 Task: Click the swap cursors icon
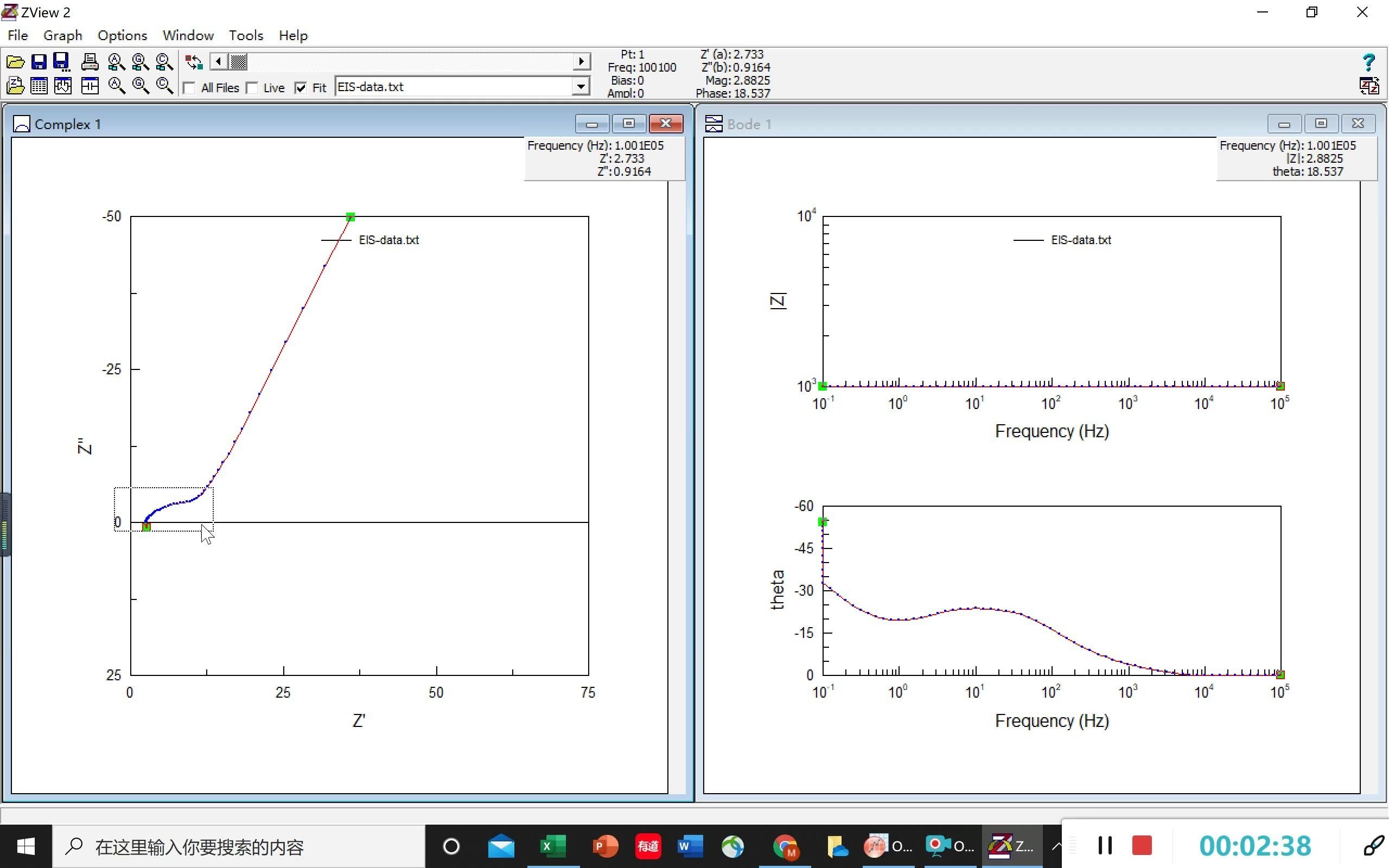click(x=194, y=61)
